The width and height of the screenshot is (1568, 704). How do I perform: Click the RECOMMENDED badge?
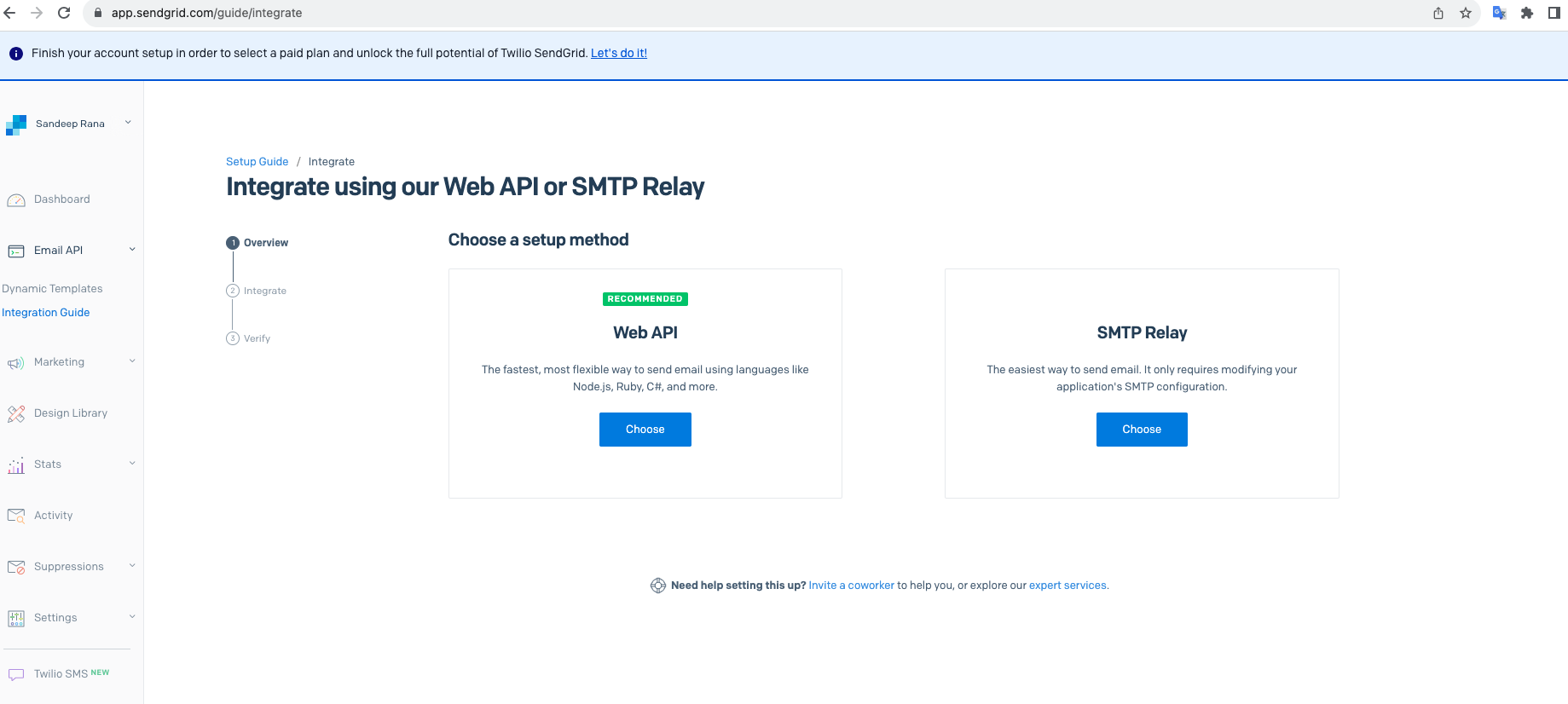pyautogui.click(x=645, y=299)
